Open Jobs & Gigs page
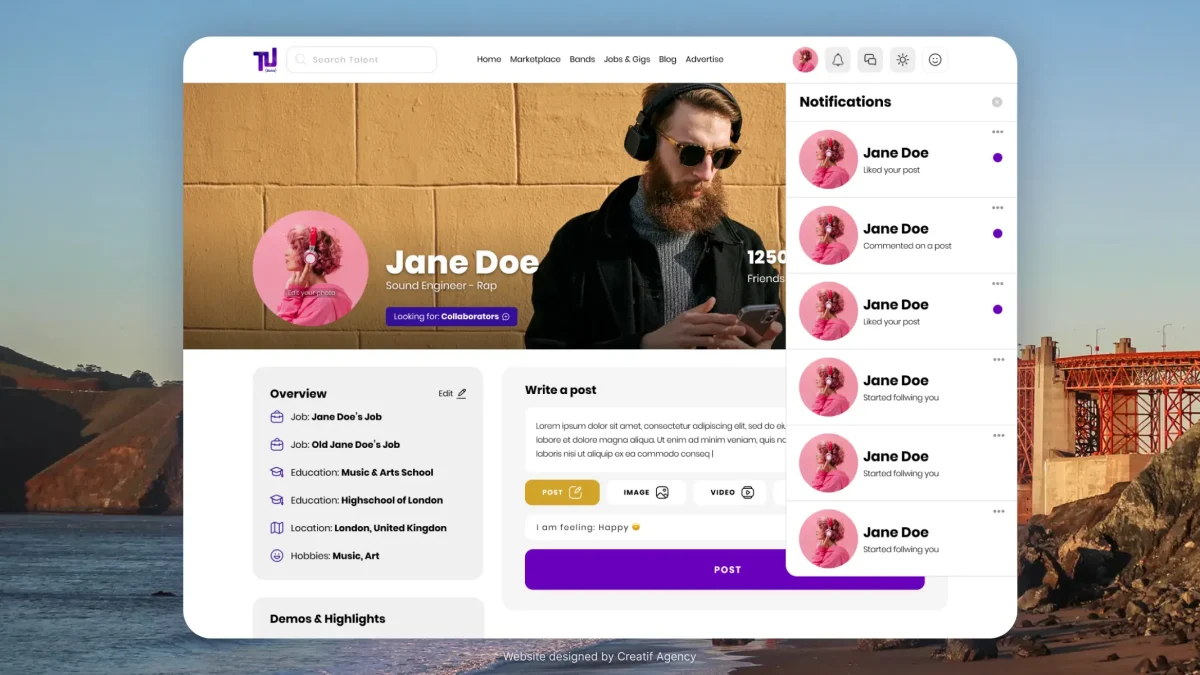This screenshot has height=675, width=1200. click(x=627, y=60)
